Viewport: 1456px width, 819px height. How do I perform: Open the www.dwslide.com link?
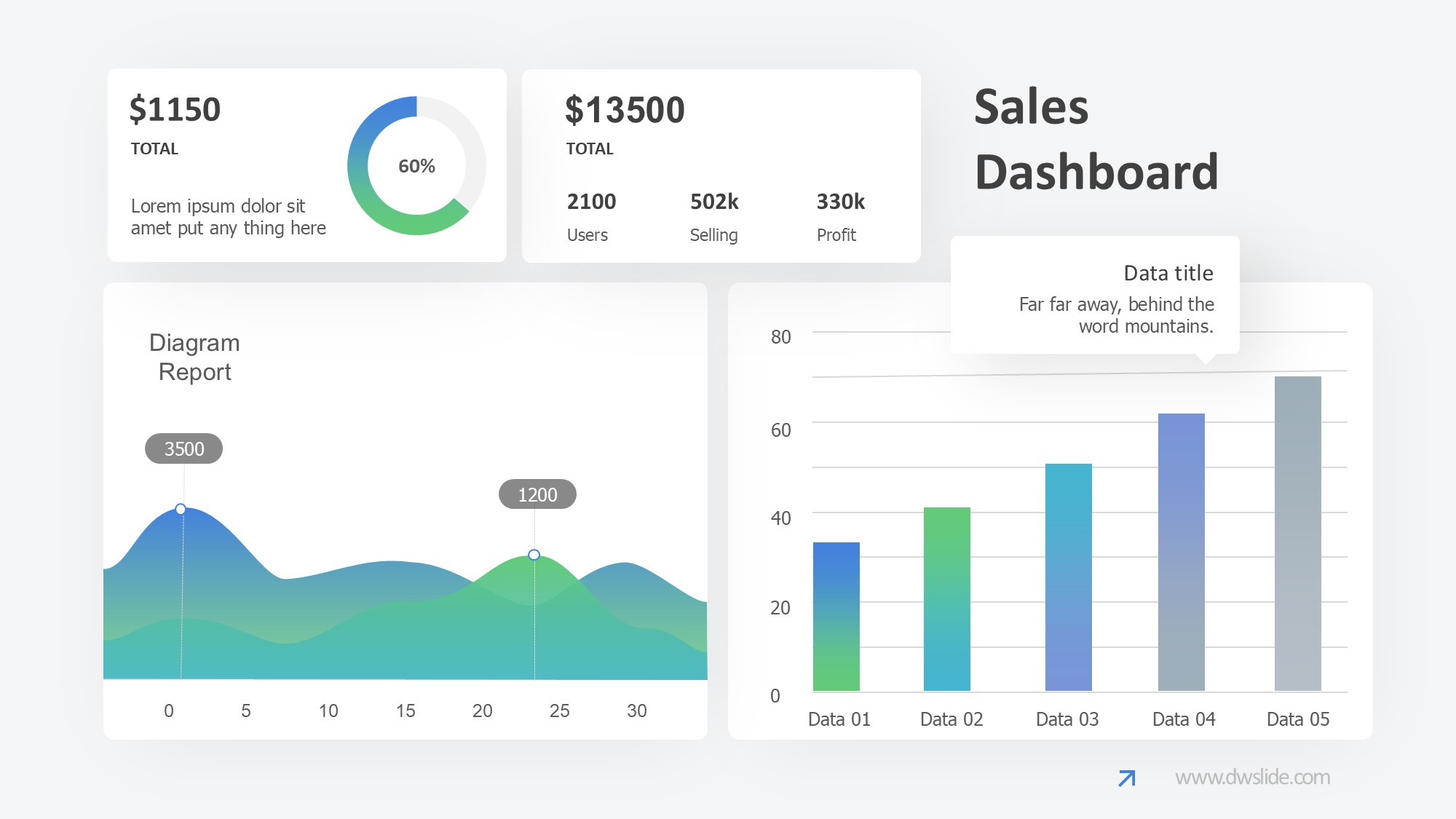tap(1252, 778)
